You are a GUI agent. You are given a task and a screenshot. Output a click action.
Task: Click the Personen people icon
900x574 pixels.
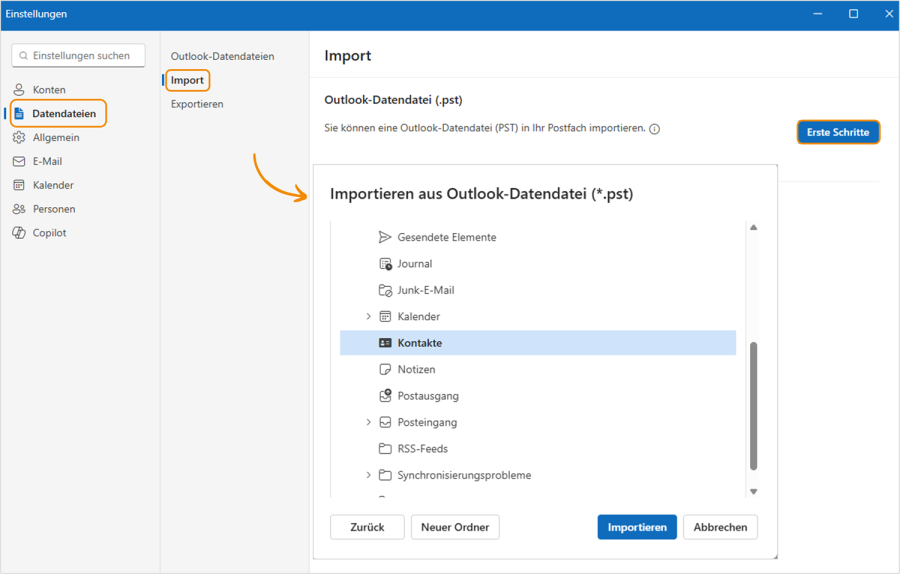point(19,209)
